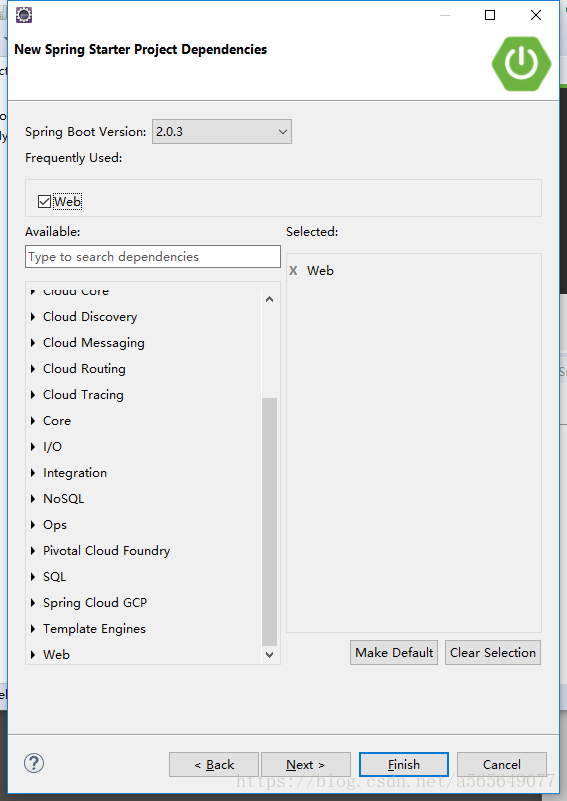Viewport: 567px width, 801px height.
Task: Click the Available list scrollbar thumb
Action: point(270,522)
